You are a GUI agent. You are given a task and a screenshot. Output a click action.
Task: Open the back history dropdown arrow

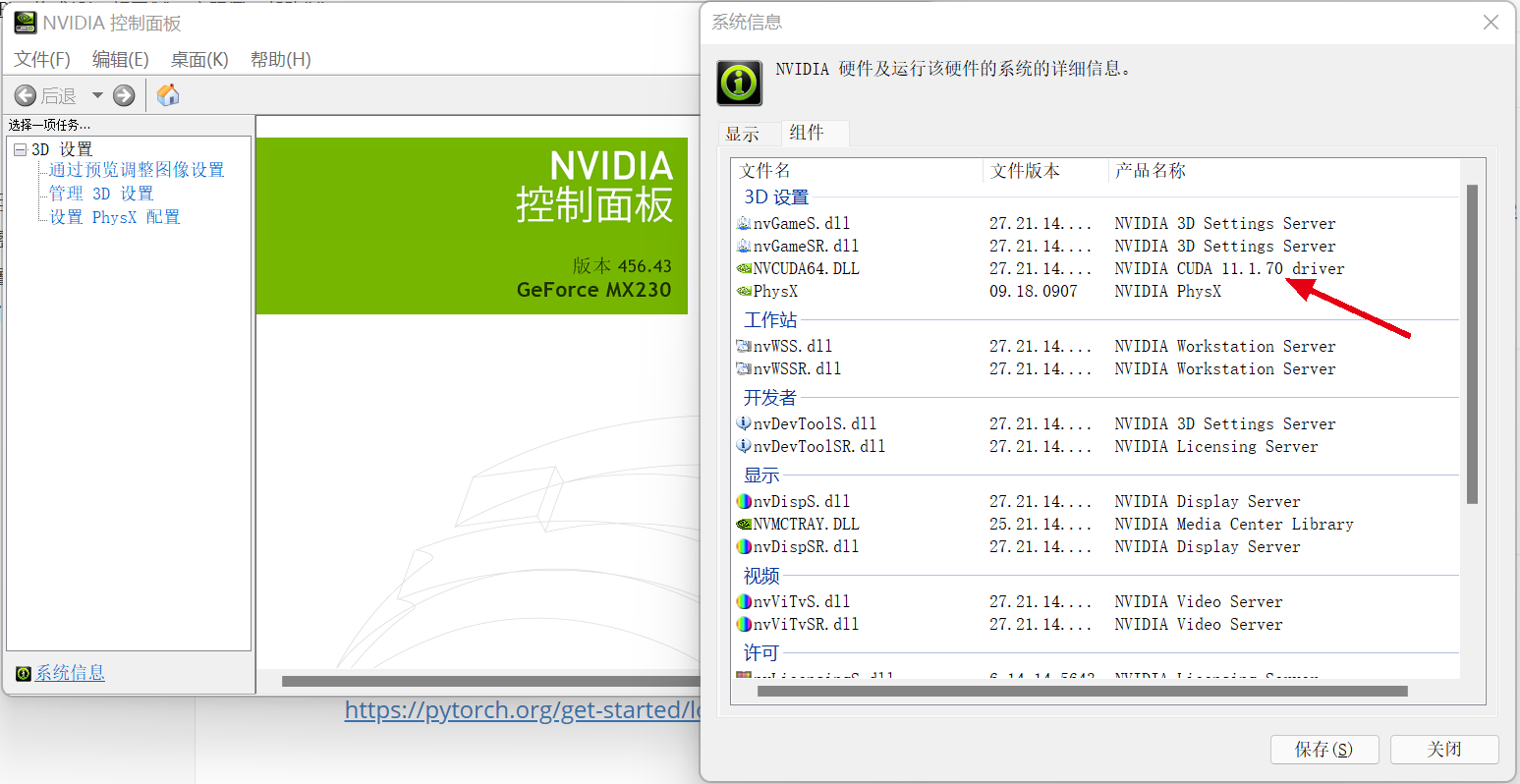[97, 95]
